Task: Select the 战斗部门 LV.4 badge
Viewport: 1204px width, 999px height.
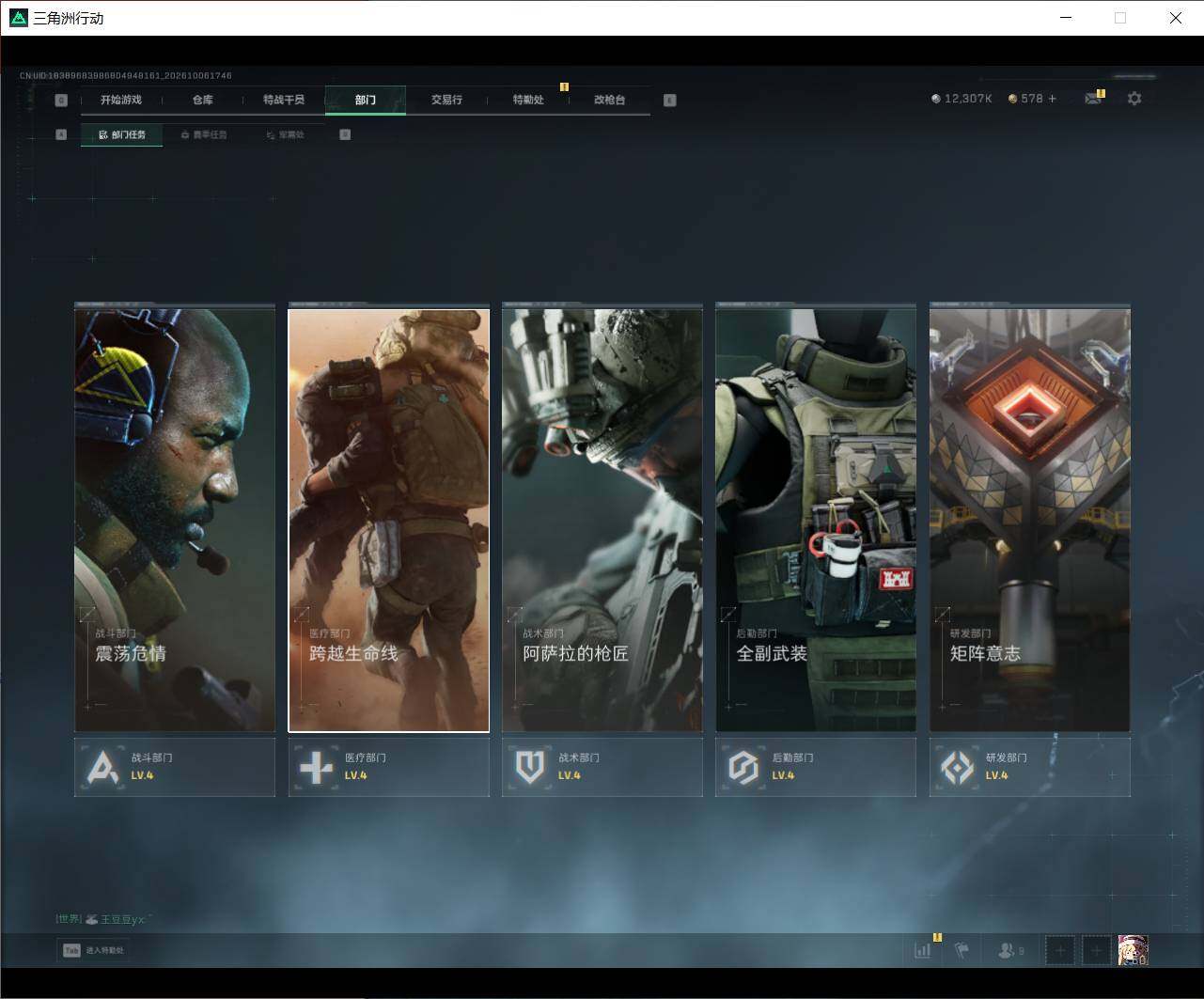Action: pyautogui.click(x=175, y=767)
